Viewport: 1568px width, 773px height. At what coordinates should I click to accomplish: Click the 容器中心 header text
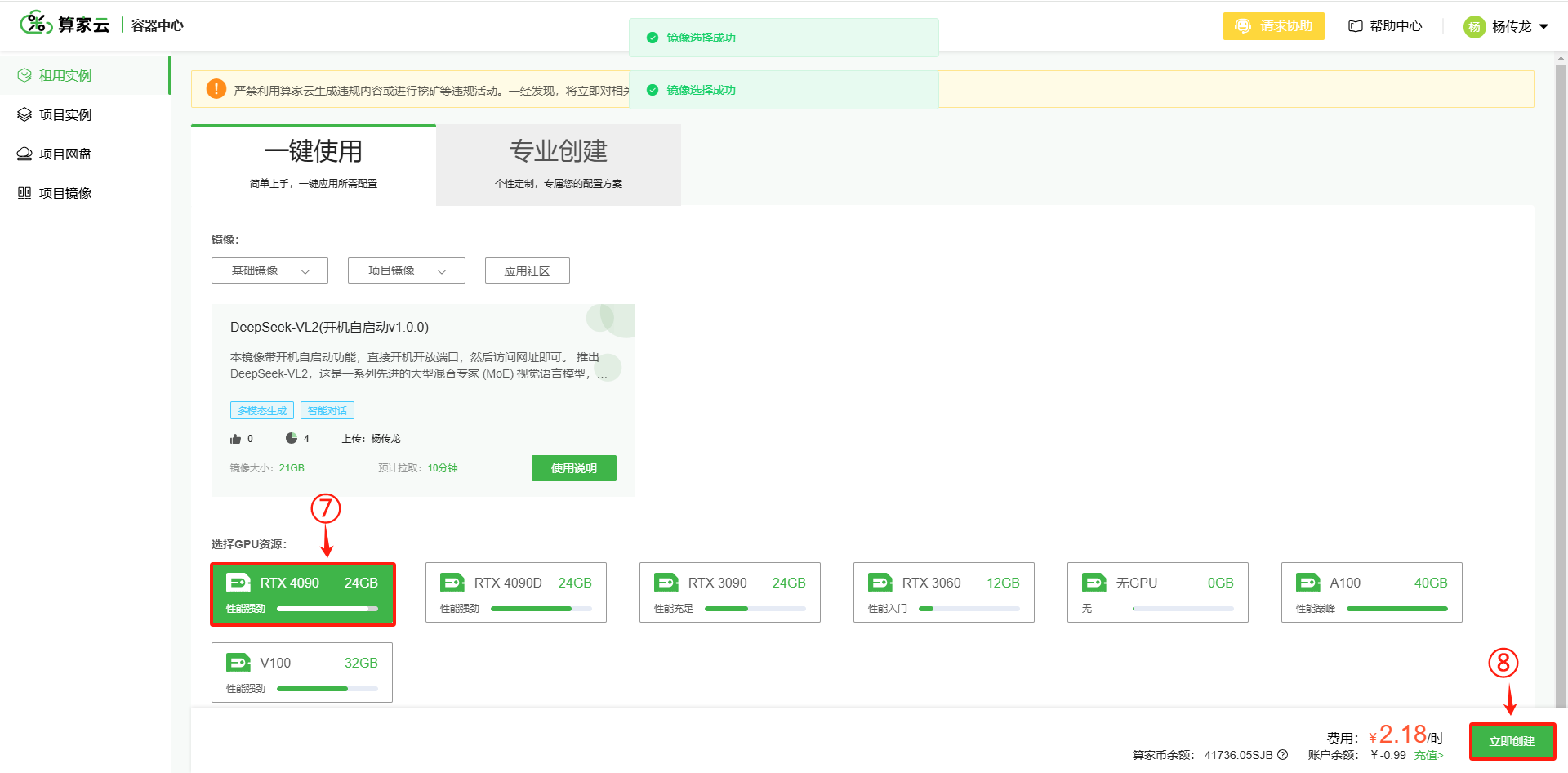pos(158,25)
